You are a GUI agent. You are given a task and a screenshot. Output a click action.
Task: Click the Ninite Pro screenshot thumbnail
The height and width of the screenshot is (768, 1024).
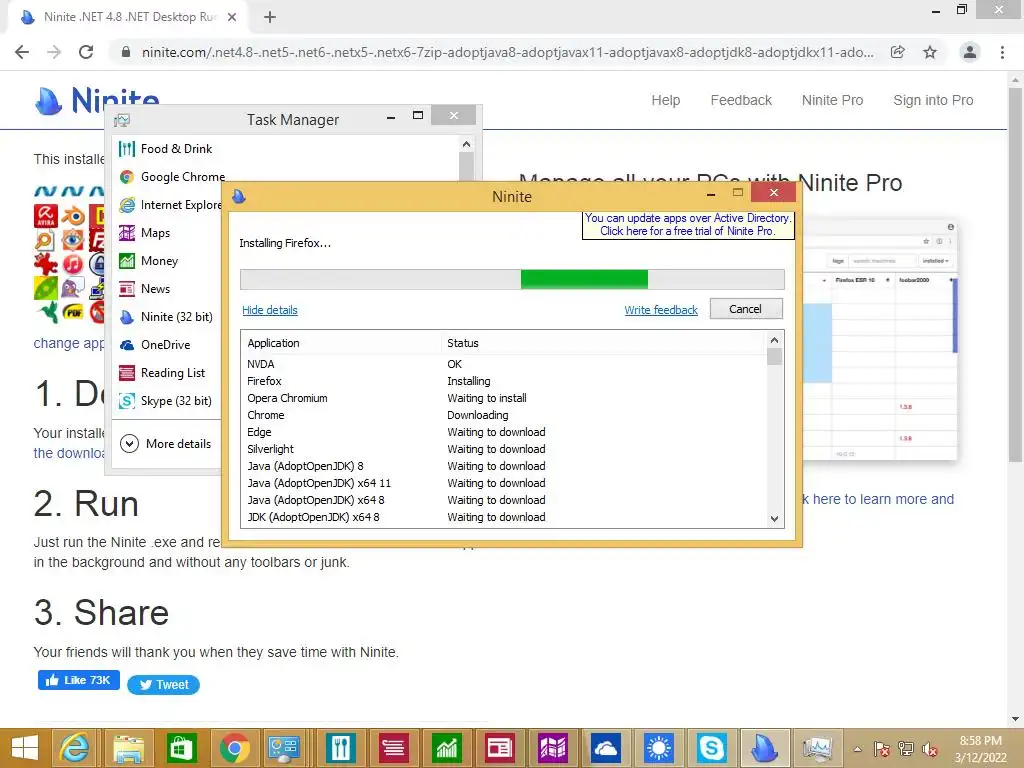(x=880, y=340)
